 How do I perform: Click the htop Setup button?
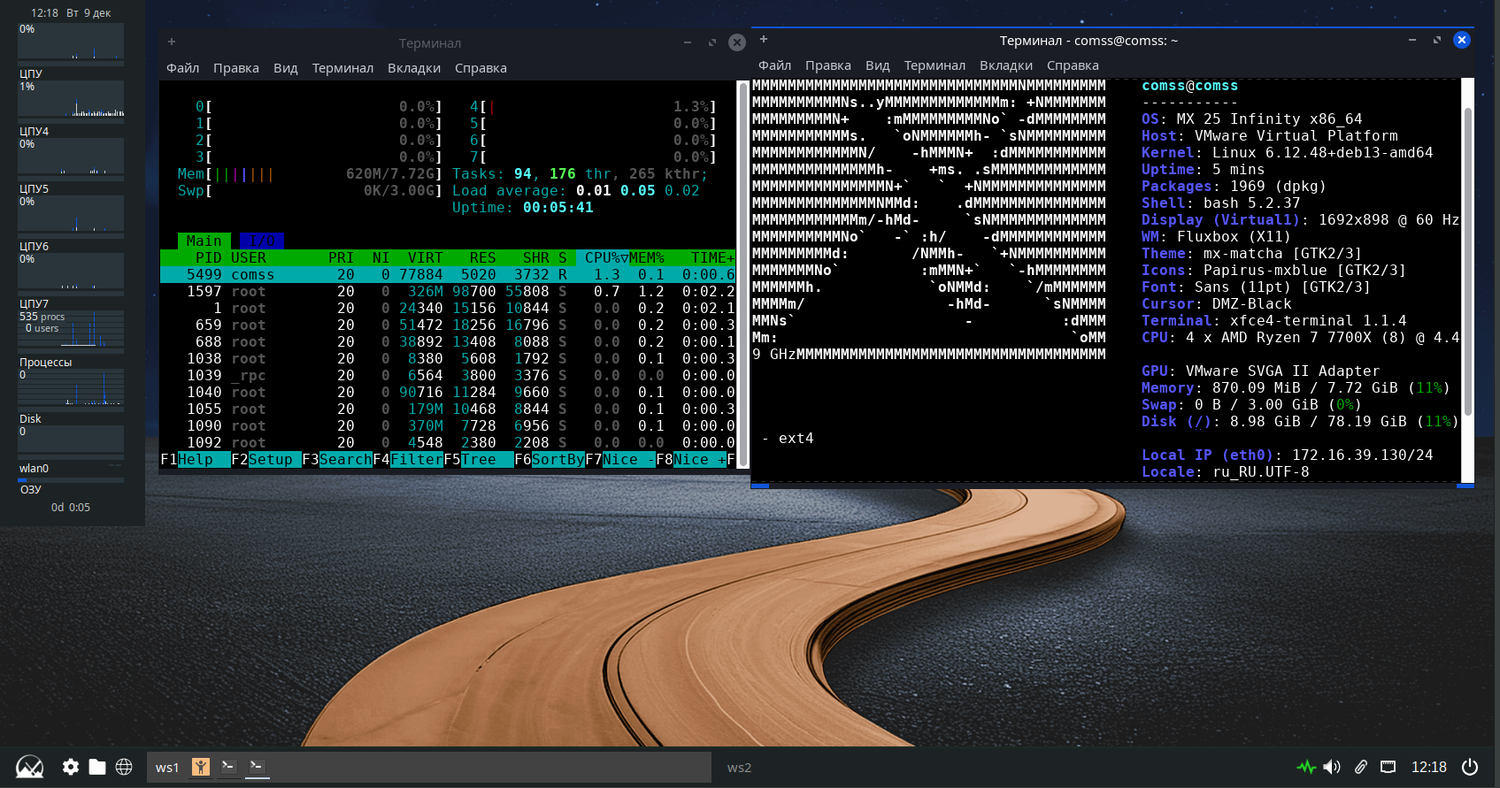[271, 460]
